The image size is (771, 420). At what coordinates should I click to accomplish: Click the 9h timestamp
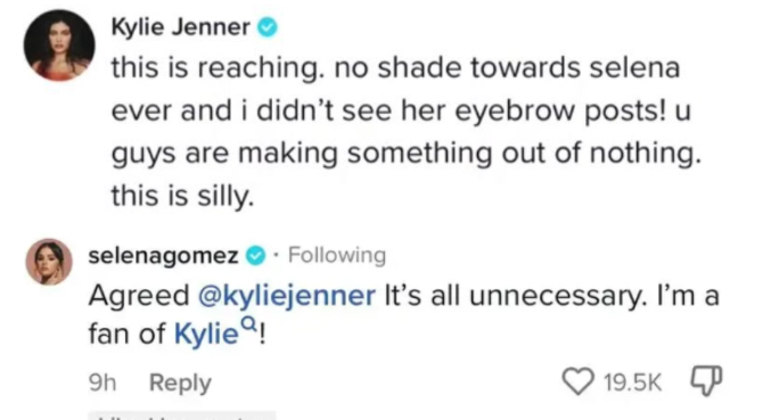[x=101, y=383]
